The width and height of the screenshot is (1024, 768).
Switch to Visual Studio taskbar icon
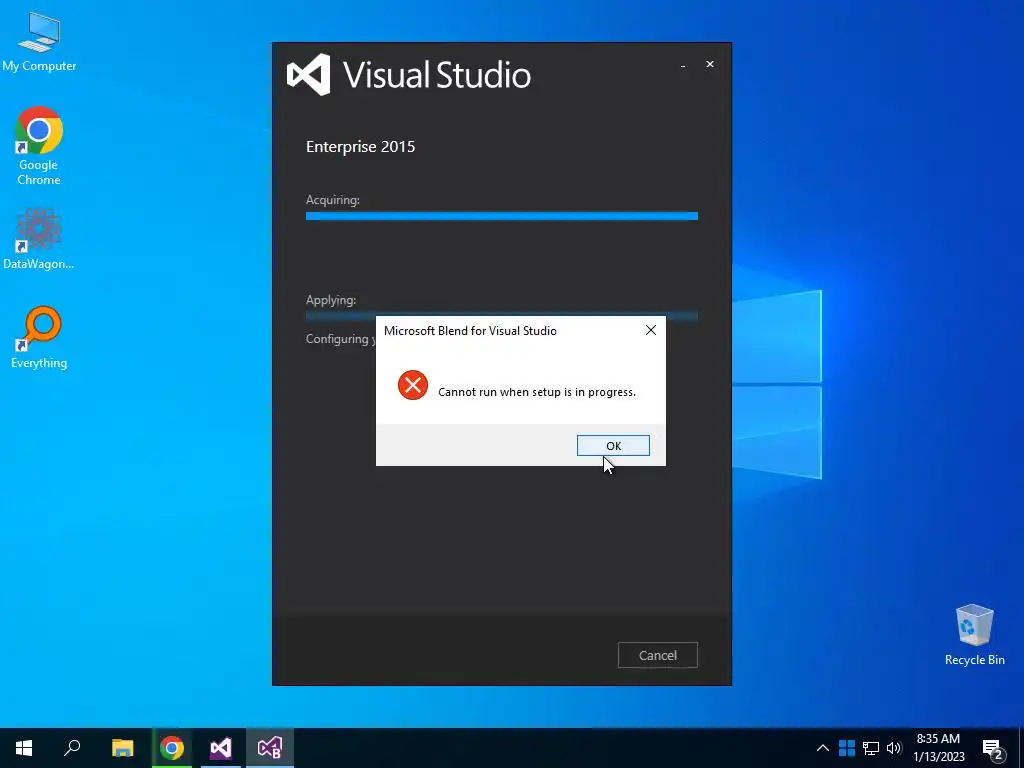221,748
